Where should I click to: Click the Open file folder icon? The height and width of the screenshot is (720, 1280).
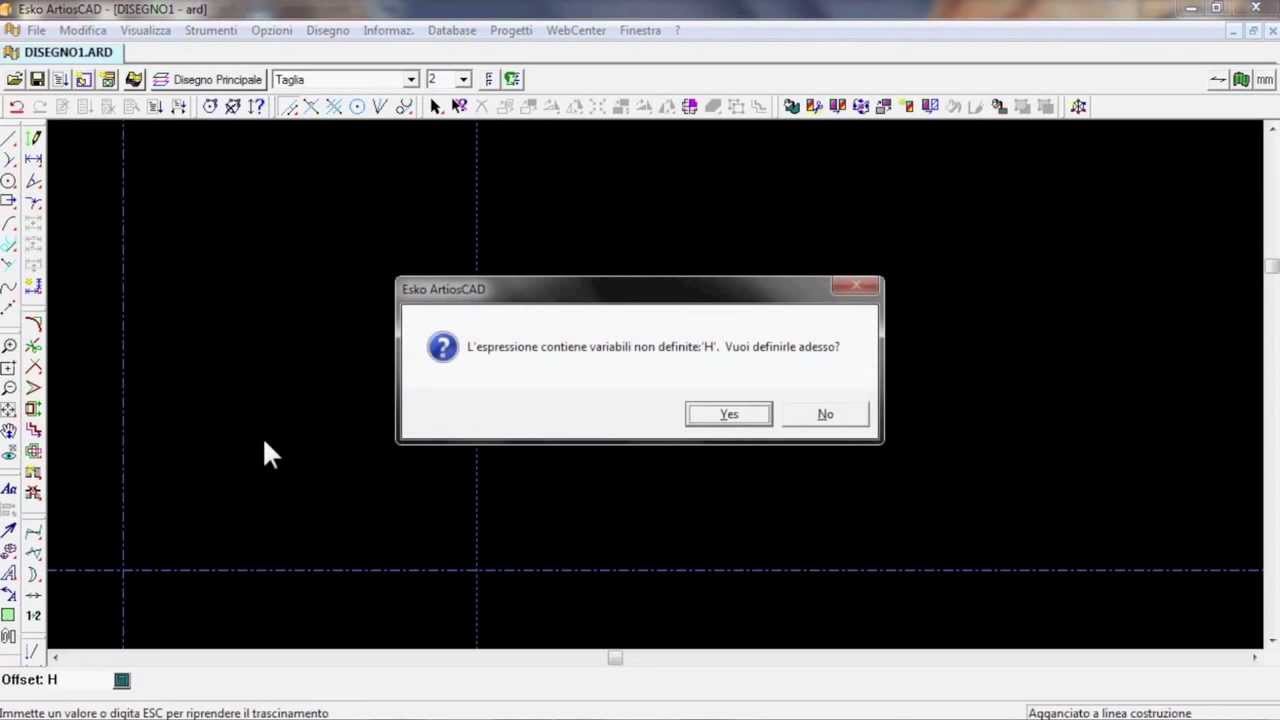(x=14, y=79)
